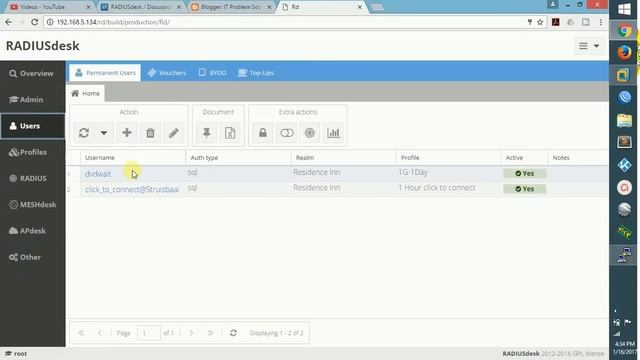Go to next page in pager
This screenshot has width=640, height=360.
pos(191,333)
